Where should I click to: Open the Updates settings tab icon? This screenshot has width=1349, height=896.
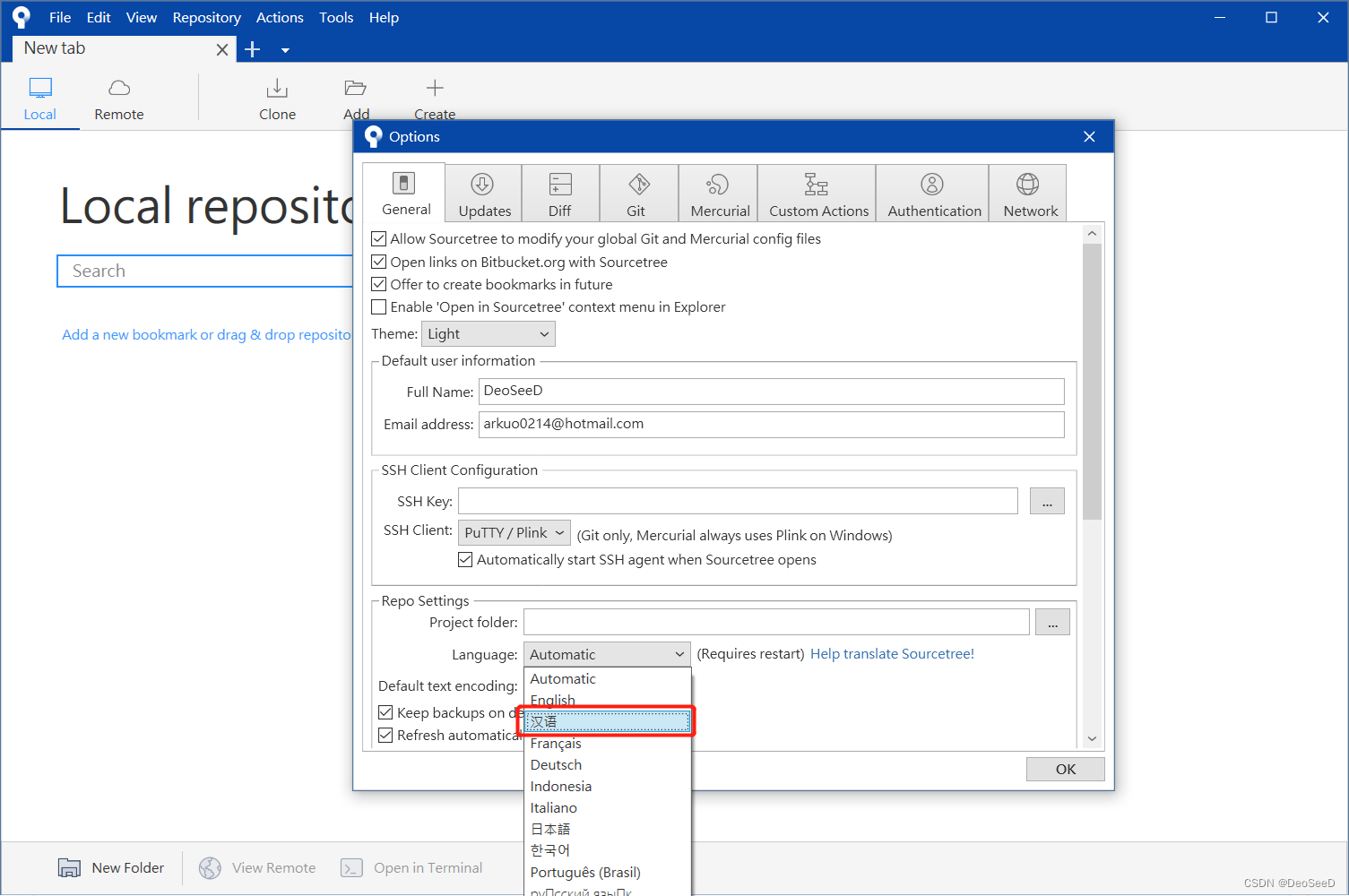(482, 193)
